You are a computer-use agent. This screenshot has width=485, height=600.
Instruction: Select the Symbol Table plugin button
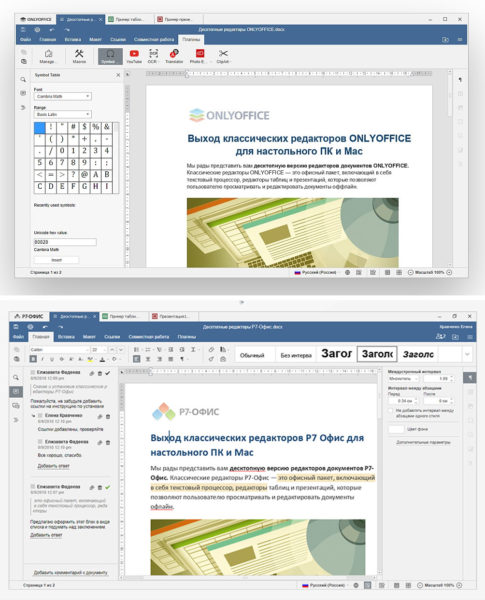pos(110,56)
